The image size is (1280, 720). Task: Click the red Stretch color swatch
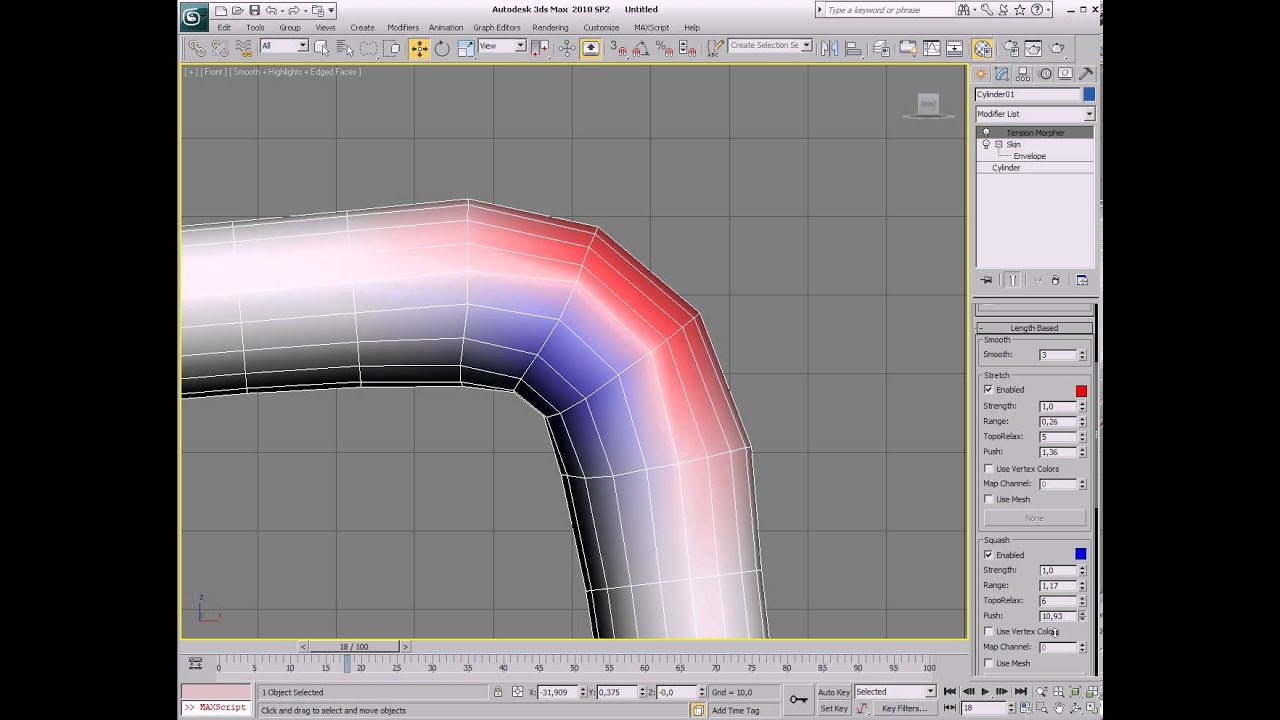[1081, 390]
